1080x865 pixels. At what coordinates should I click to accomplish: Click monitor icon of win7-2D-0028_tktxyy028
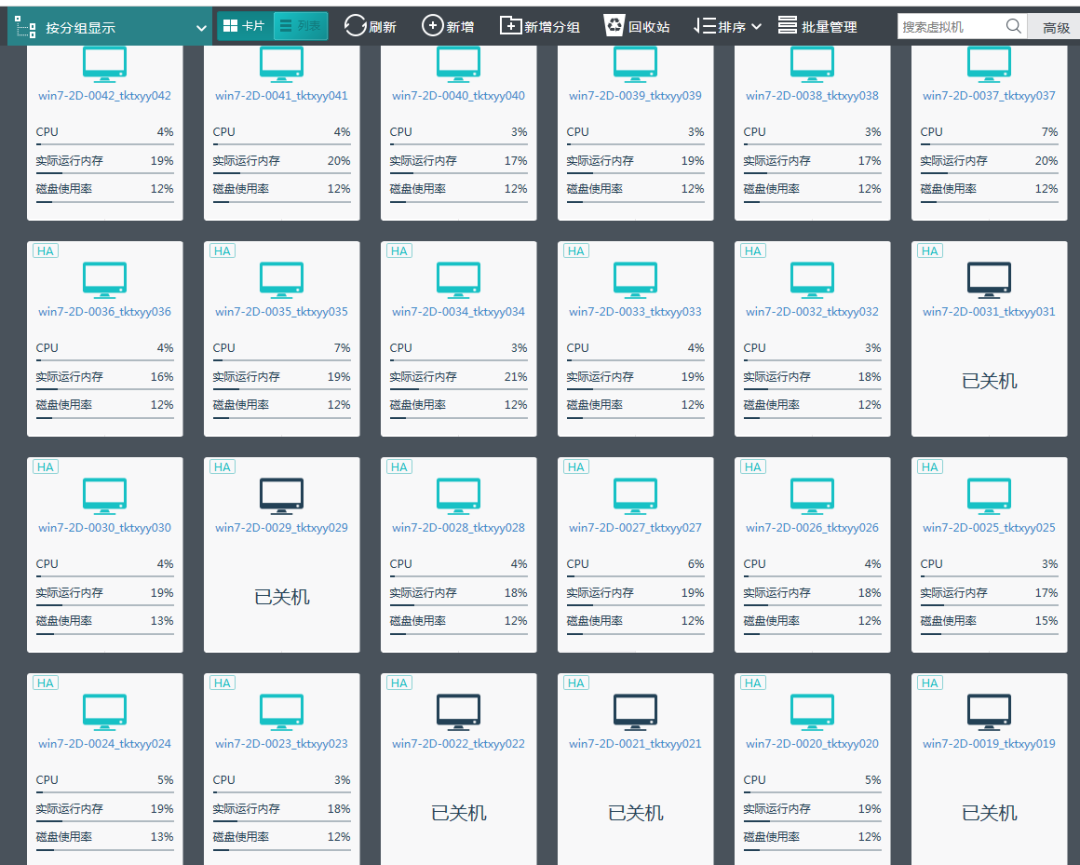[459, 496]
